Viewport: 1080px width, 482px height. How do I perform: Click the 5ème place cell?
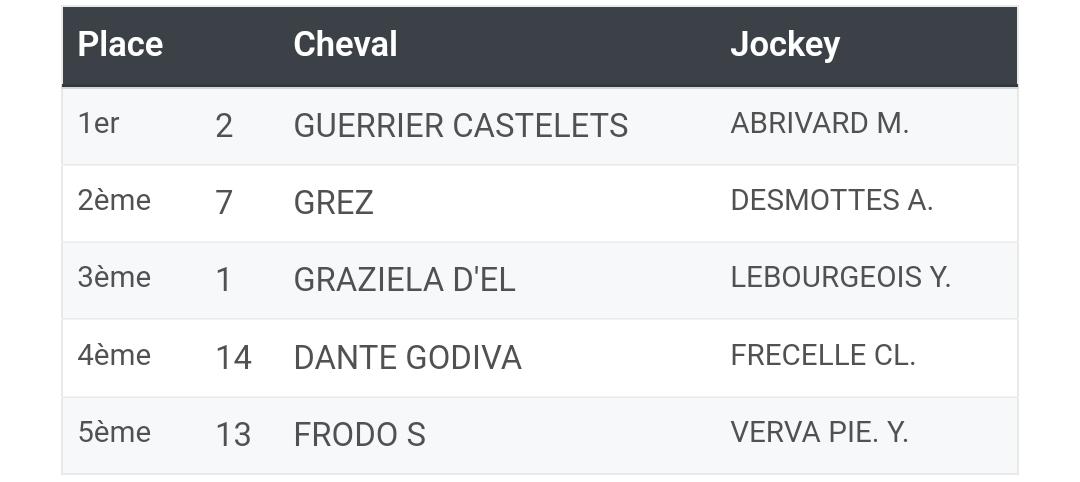tap(114, 432)
